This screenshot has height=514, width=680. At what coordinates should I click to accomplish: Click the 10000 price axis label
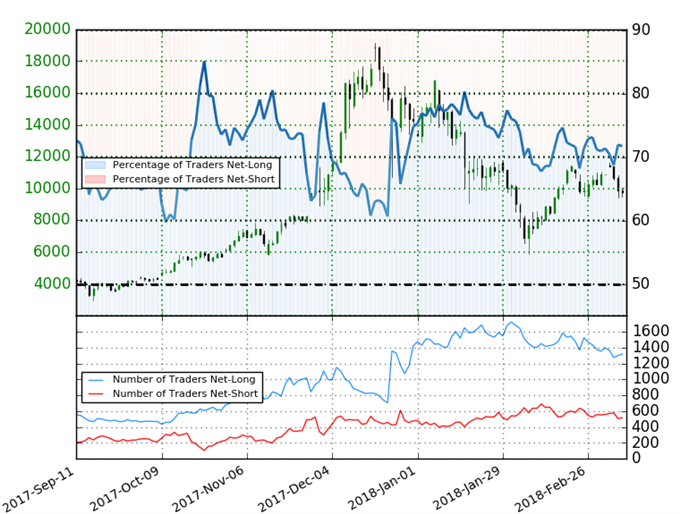point(47,188)
